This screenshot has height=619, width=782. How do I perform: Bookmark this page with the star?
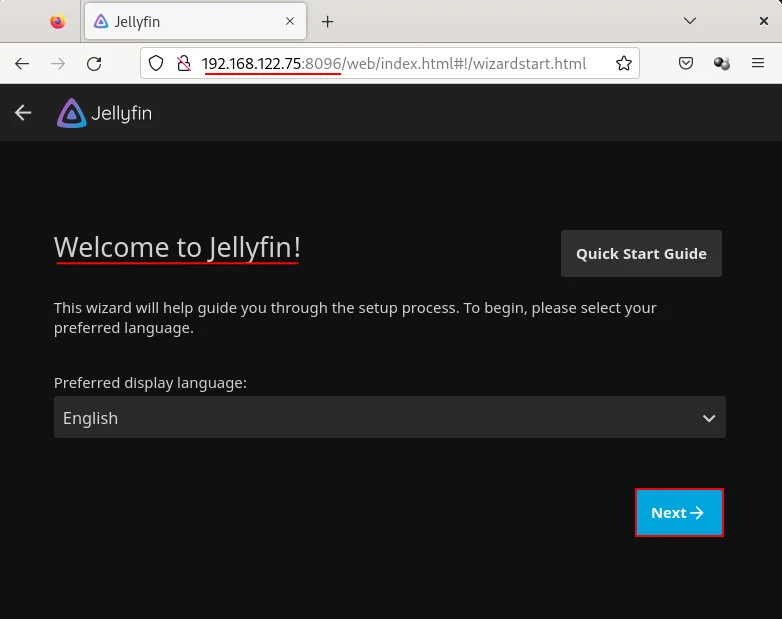click(x=623, y=63)
